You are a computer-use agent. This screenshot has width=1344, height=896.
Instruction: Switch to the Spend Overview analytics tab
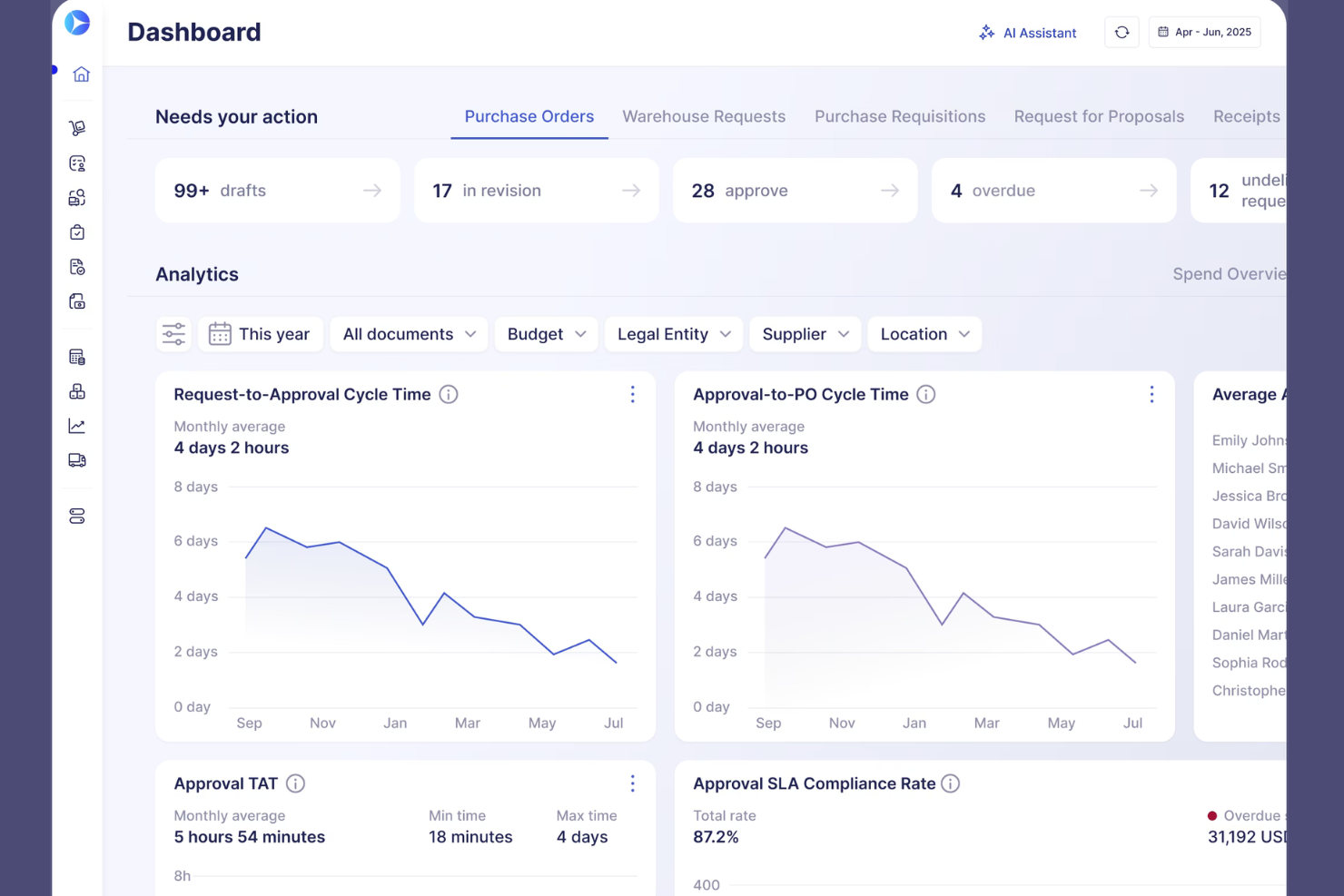click(1229, 274)
